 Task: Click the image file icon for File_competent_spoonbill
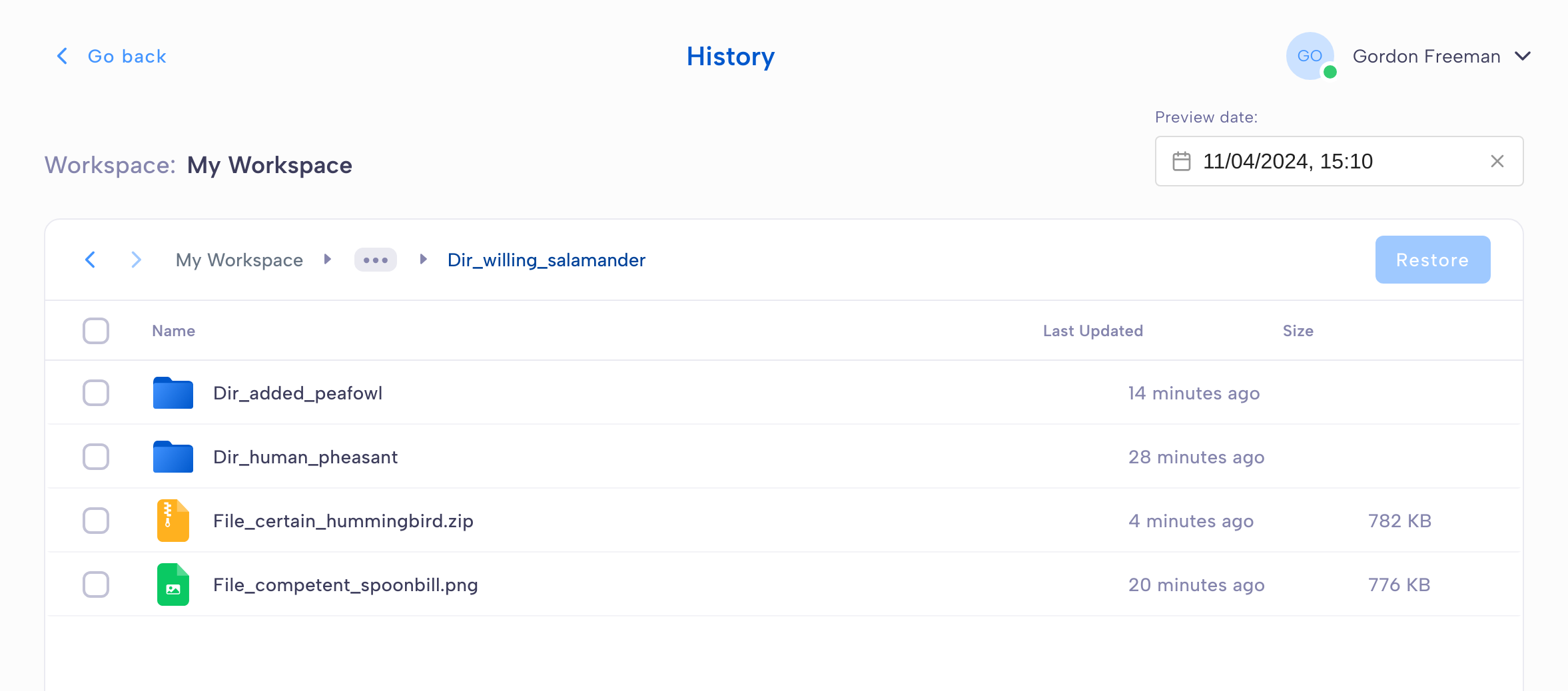[173, 584]
